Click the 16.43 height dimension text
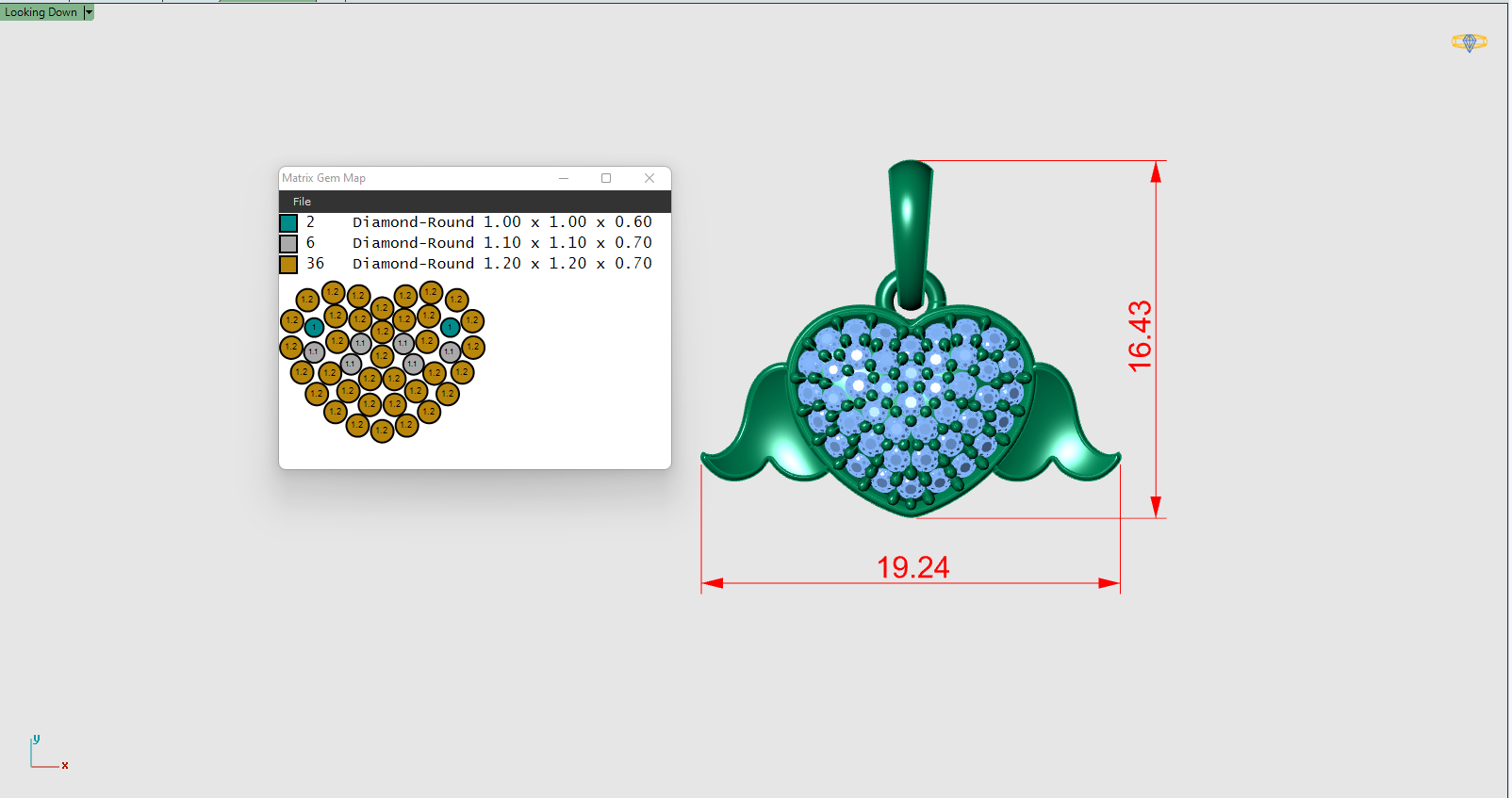Screen dimensions: 1512x798 pyautogui.click(x=1140, y=335)
